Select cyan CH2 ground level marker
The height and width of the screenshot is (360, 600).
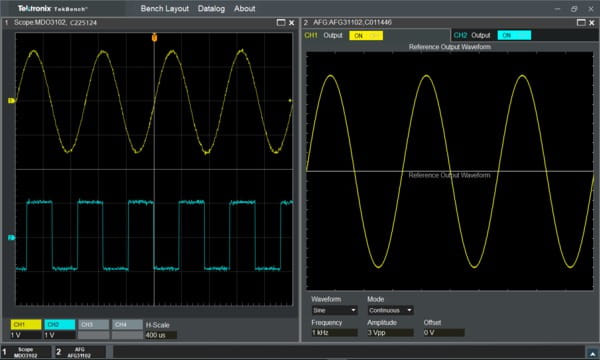point(11,238)
